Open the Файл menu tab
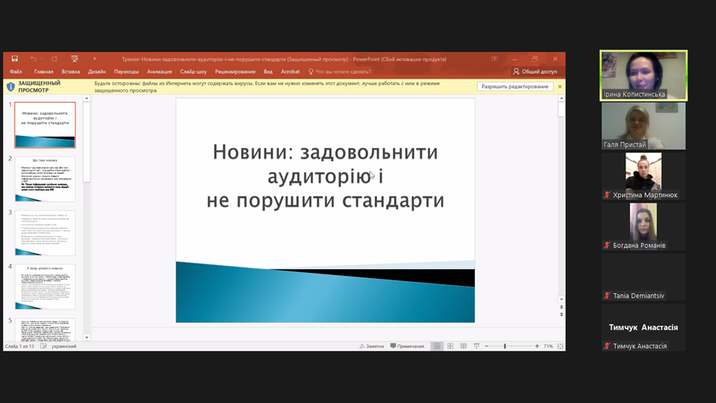Image resolution: width=716 pixels, height=403 pixels. [16, 72]
